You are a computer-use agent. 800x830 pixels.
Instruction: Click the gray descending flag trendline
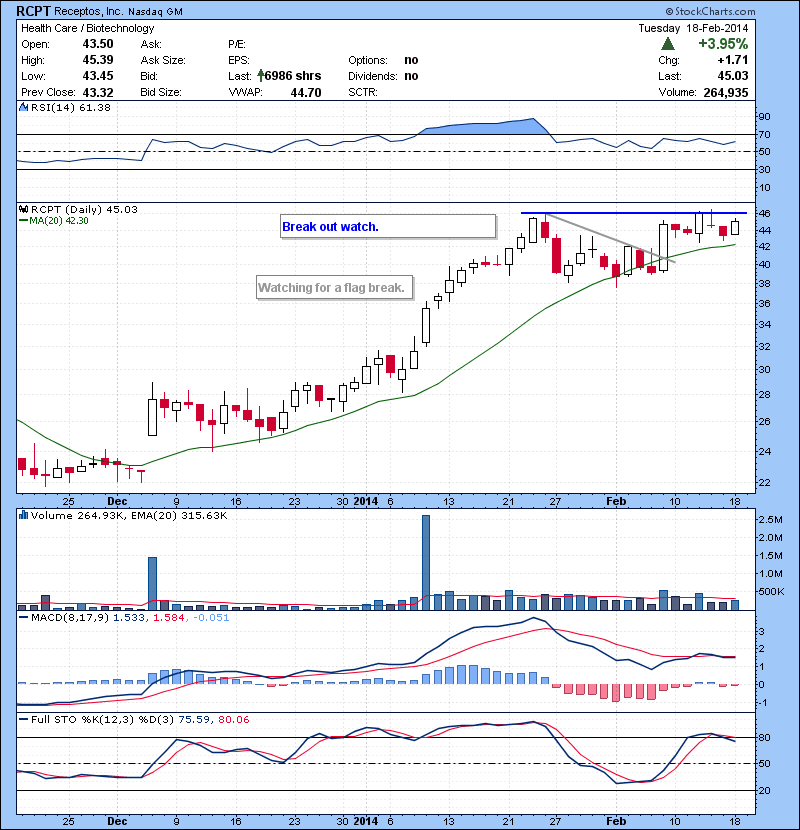tap(610, 238)
